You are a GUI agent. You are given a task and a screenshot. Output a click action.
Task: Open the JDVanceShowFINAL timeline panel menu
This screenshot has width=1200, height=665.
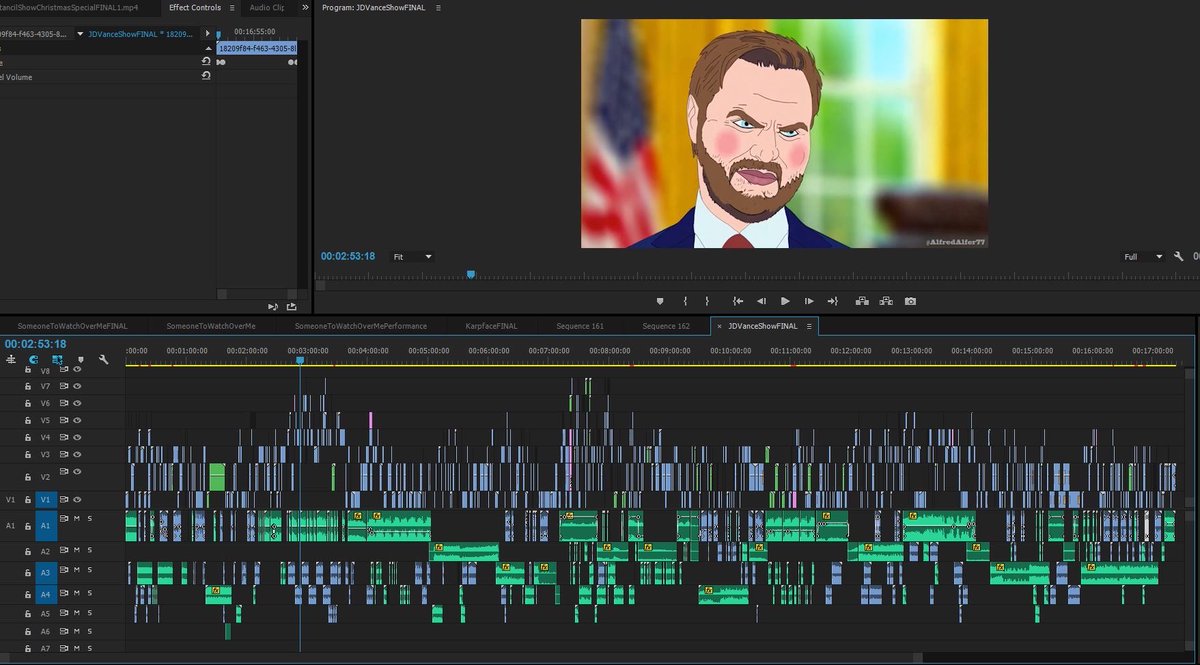(809, 326)
